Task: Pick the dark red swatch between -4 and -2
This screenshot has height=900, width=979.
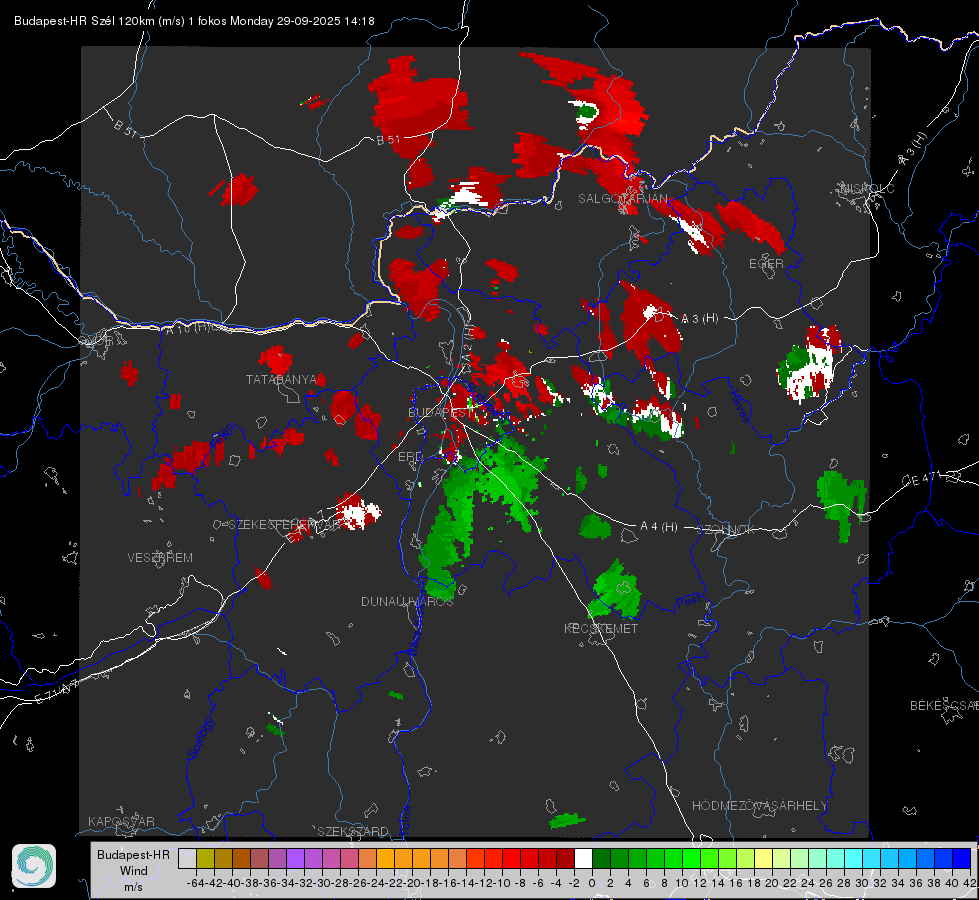Action: pos(566,858)
